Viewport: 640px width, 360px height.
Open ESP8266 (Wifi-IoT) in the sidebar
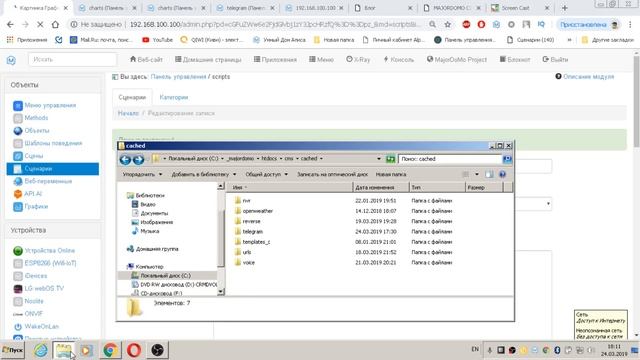click(50, 263)
